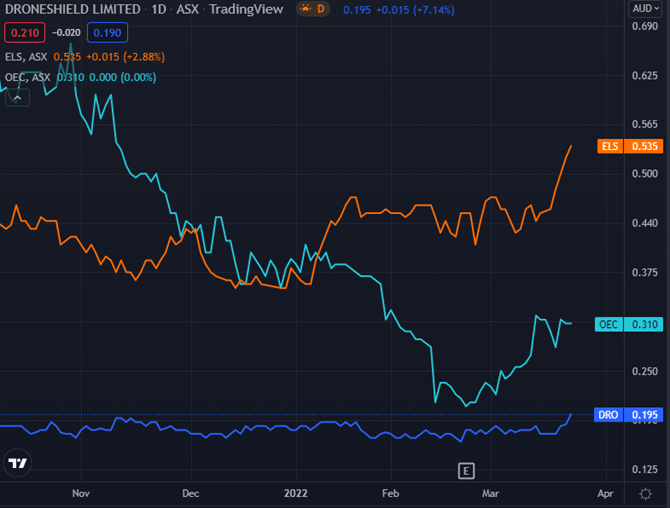Click the 0.500 price axis value
Viewport: 670px width, 508px height.
(645, 173)
